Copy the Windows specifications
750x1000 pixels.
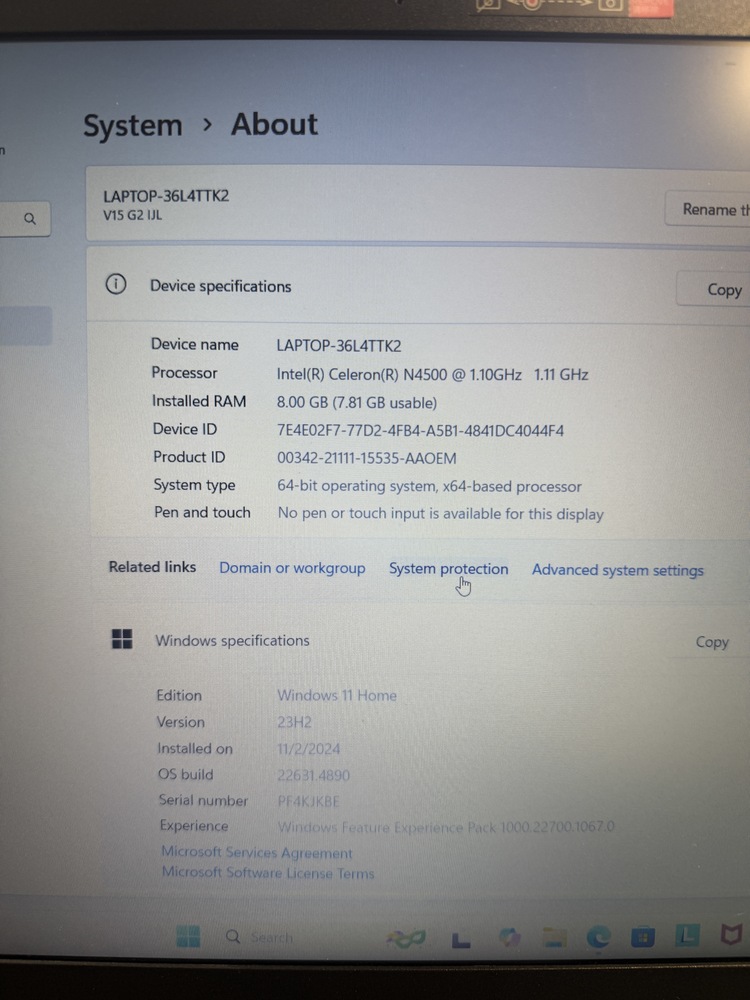click(712, 642)
